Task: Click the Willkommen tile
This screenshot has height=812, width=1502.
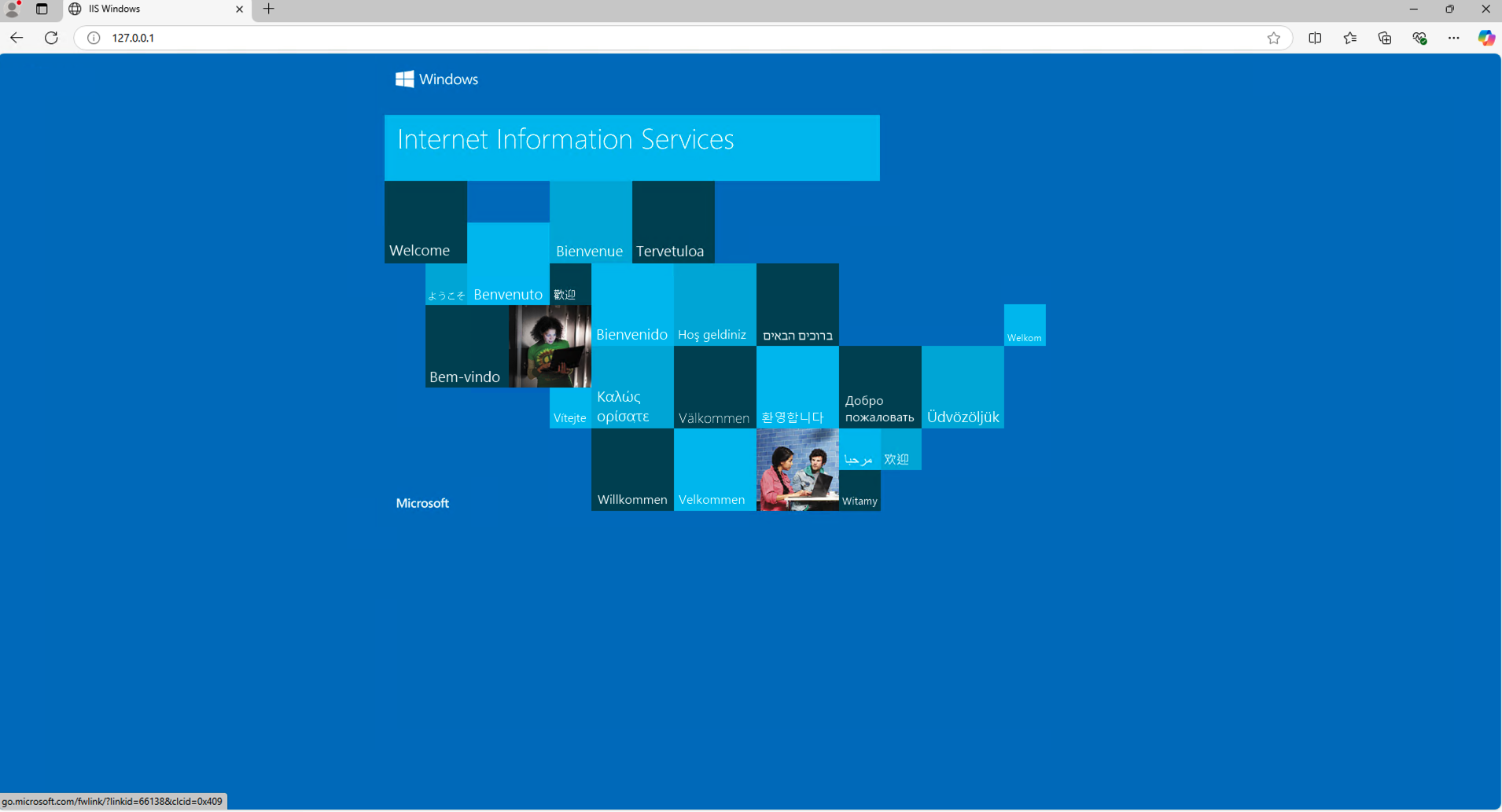Action: 632,469
